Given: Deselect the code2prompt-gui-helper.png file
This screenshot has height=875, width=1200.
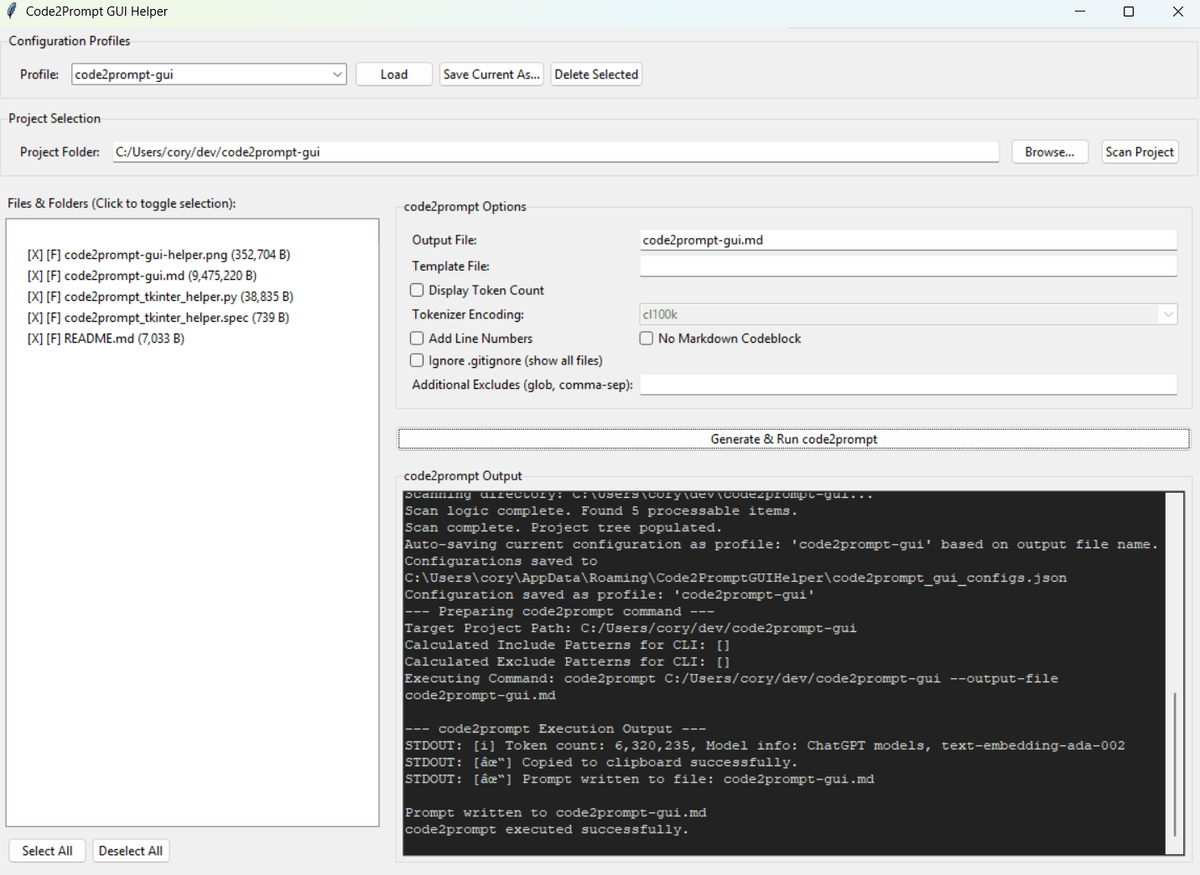Looking at the screenshot, I should 158,254.
